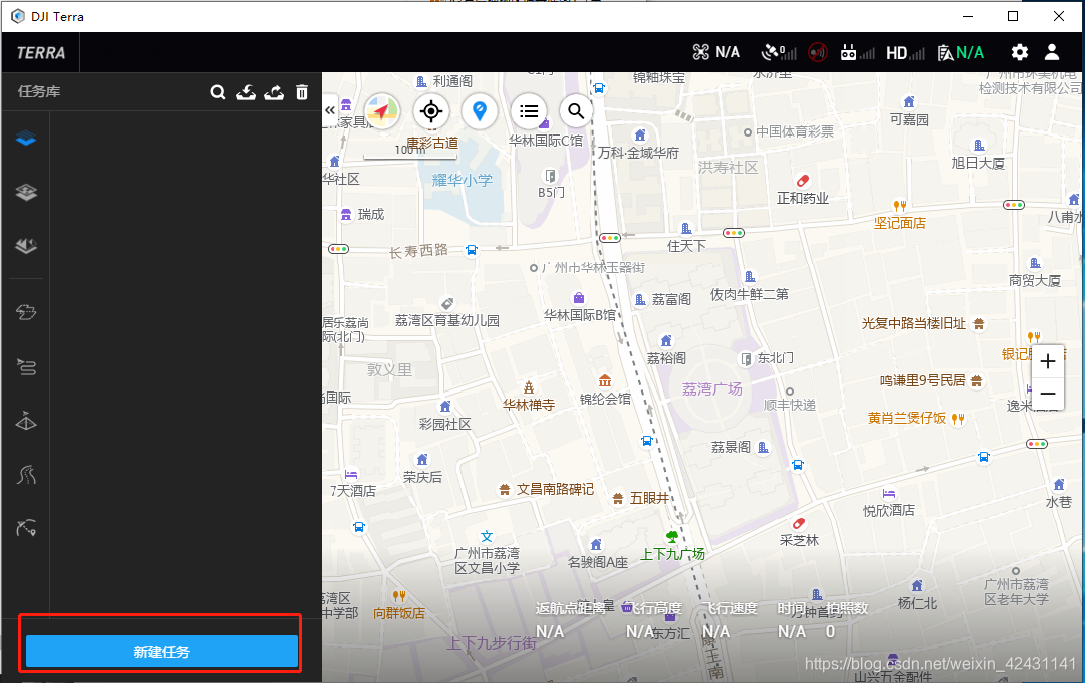Click the 新建任务 new mission button
1085x683 pixels.
tap(162, 651)
